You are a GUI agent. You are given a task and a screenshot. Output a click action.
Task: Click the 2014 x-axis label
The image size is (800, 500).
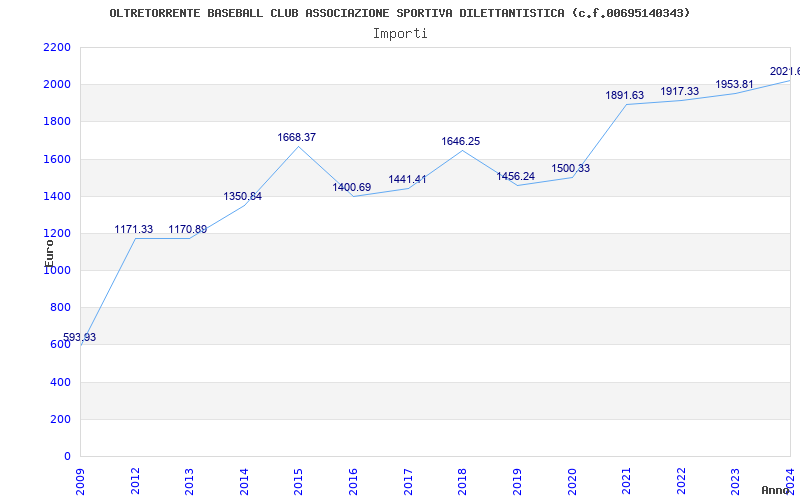click(244, 482)
